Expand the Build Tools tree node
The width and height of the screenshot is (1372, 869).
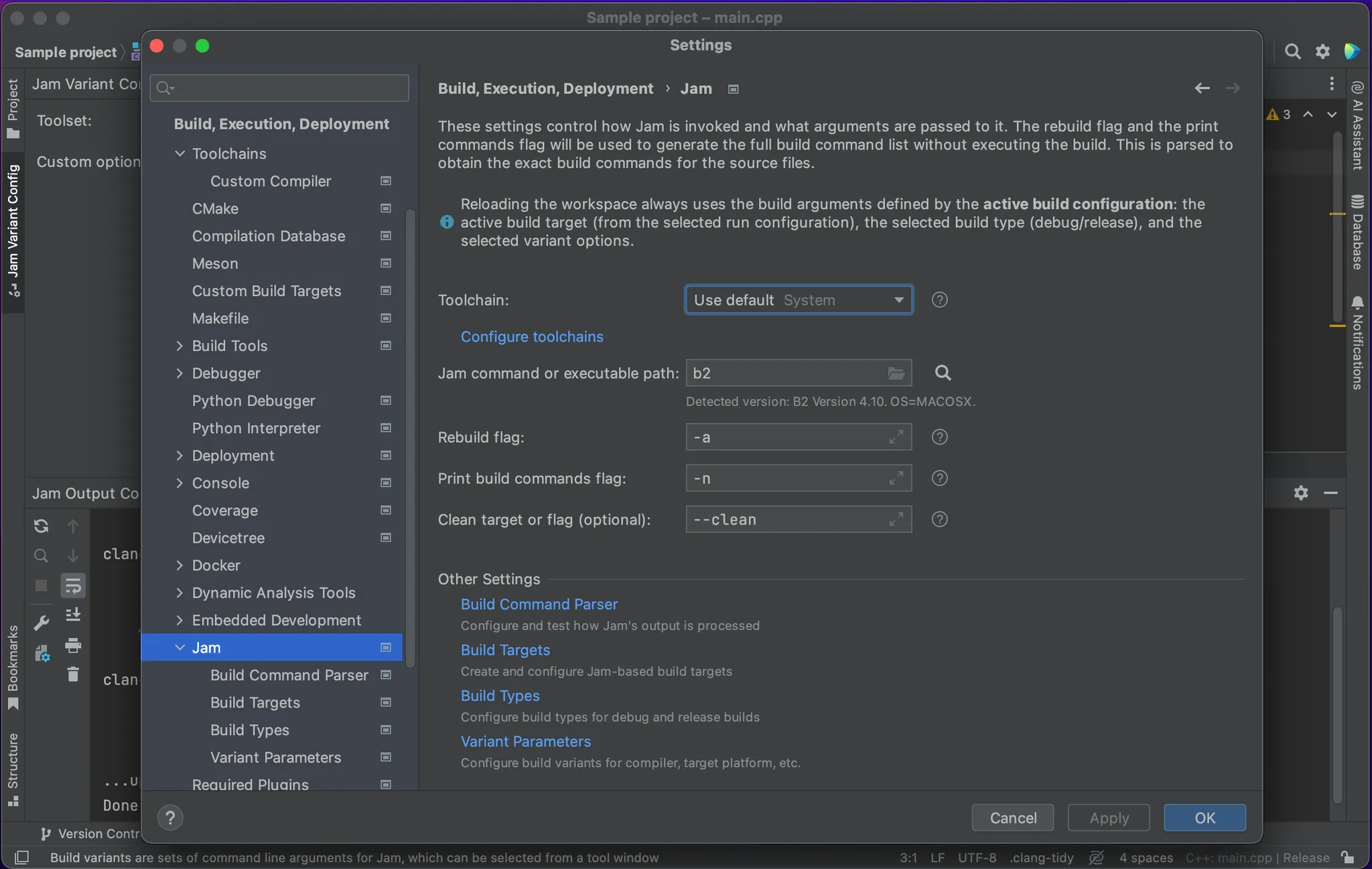[x=180, y=346]
